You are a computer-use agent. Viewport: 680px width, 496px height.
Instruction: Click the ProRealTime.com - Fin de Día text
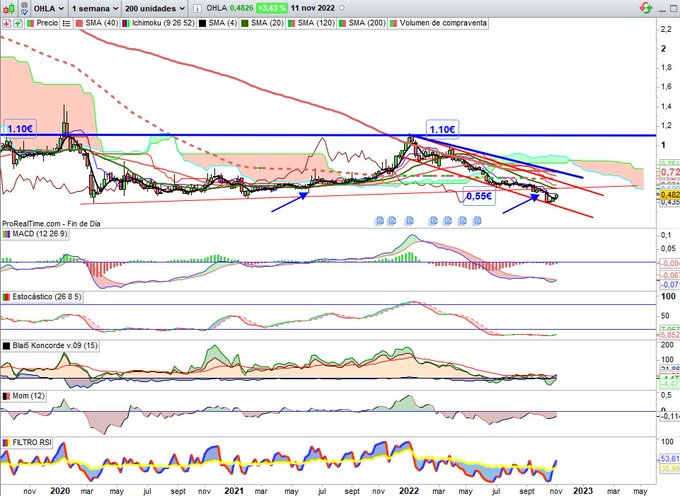[x=51, y=224]
